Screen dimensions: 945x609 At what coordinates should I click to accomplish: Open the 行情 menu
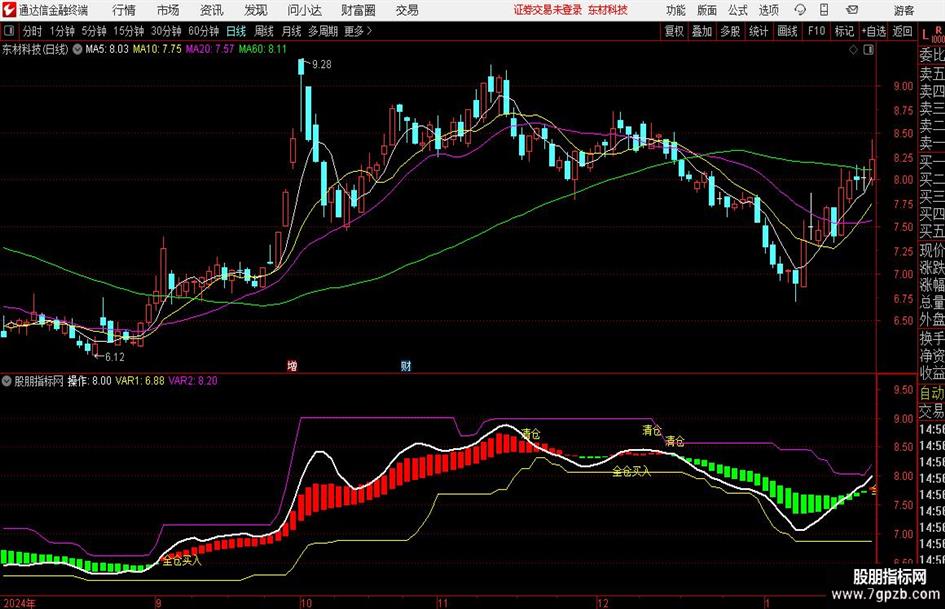click(124, 10)
